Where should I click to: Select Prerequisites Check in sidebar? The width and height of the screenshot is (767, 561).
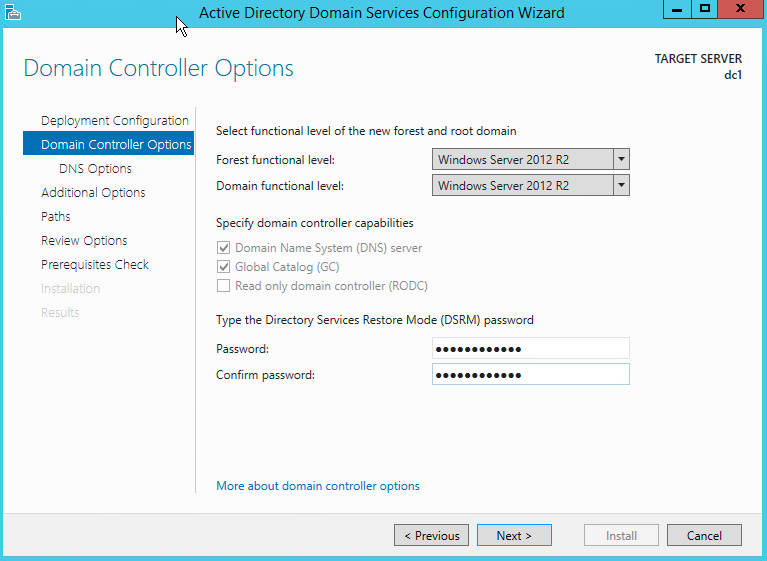[95, 265]
